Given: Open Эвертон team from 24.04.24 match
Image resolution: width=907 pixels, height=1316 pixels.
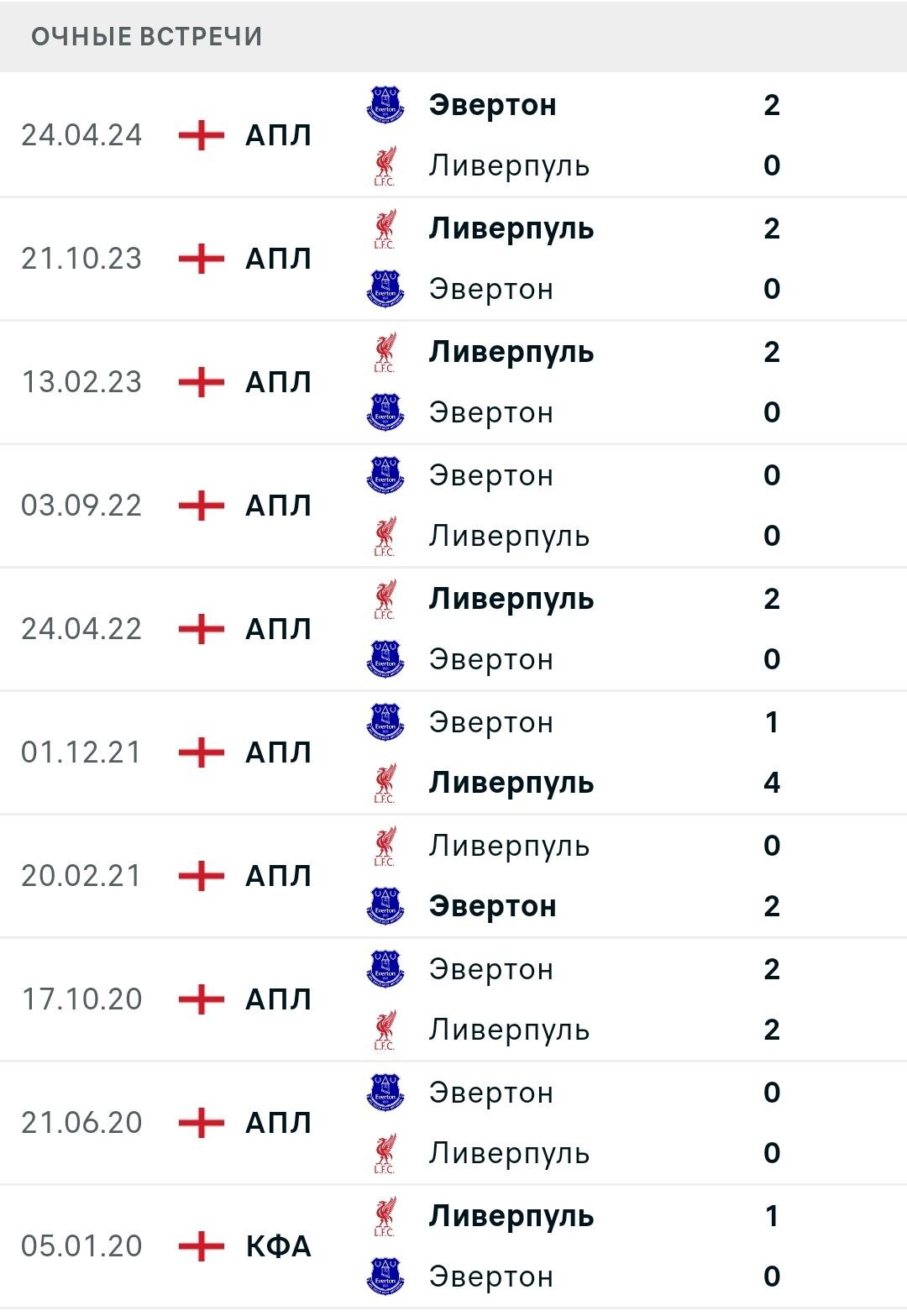Looking at the screenshot, I should point(492,105).
